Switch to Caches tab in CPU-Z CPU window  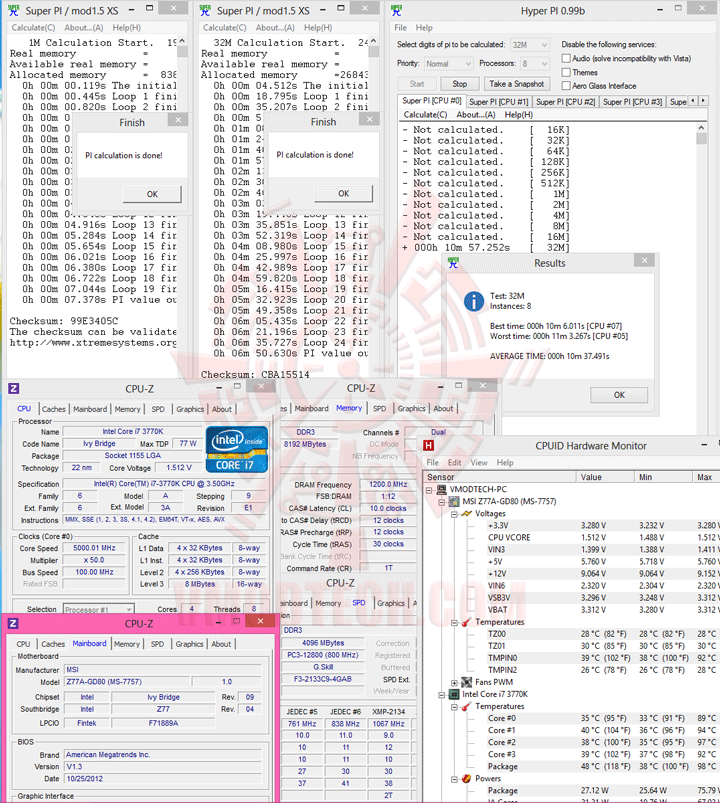[53, 409]
